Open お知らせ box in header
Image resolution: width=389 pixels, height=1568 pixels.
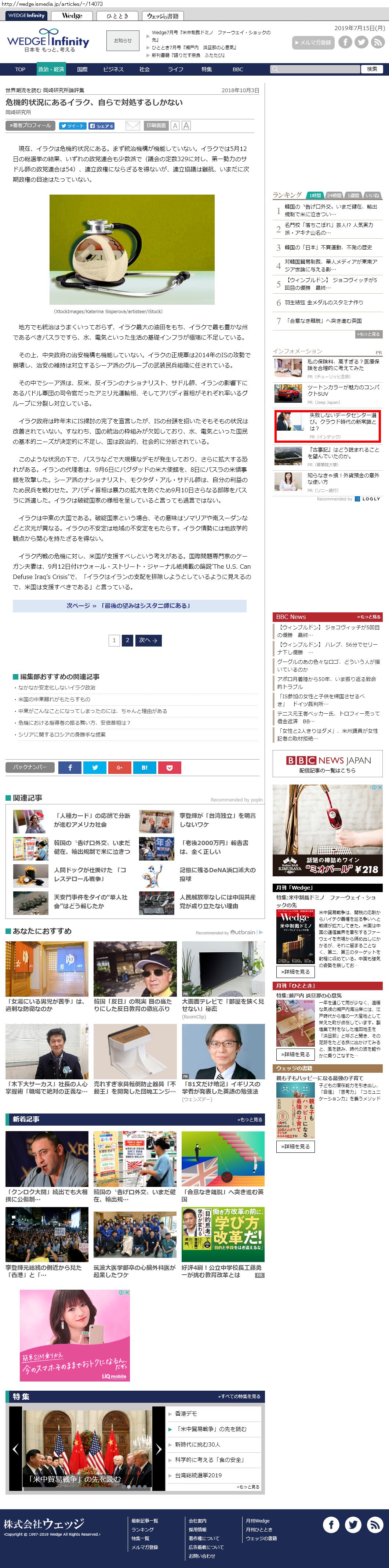[x=123, y=41]
